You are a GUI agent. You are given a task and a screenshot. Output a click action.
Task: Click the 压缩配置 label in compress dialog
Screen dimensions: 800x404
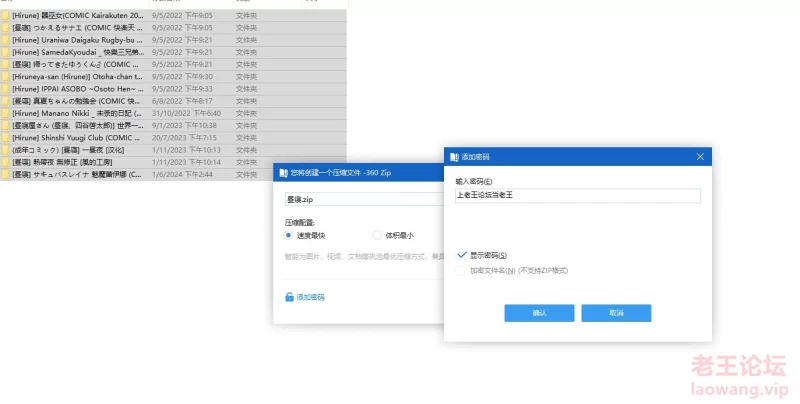click(299, 222)
